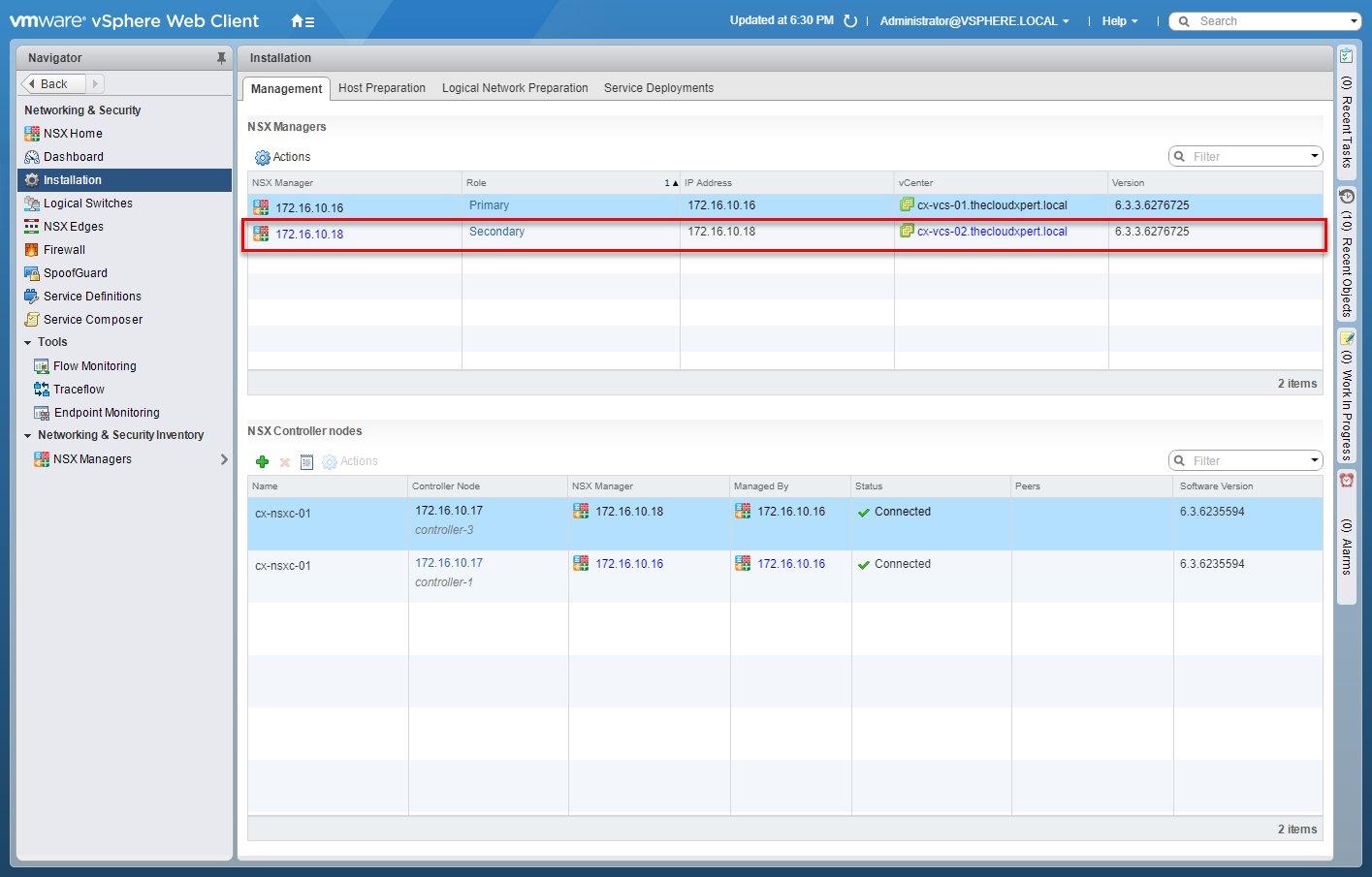Open the Help dropdown menu
This screenshot has width=1372, height=877.
pos(1119,21)
